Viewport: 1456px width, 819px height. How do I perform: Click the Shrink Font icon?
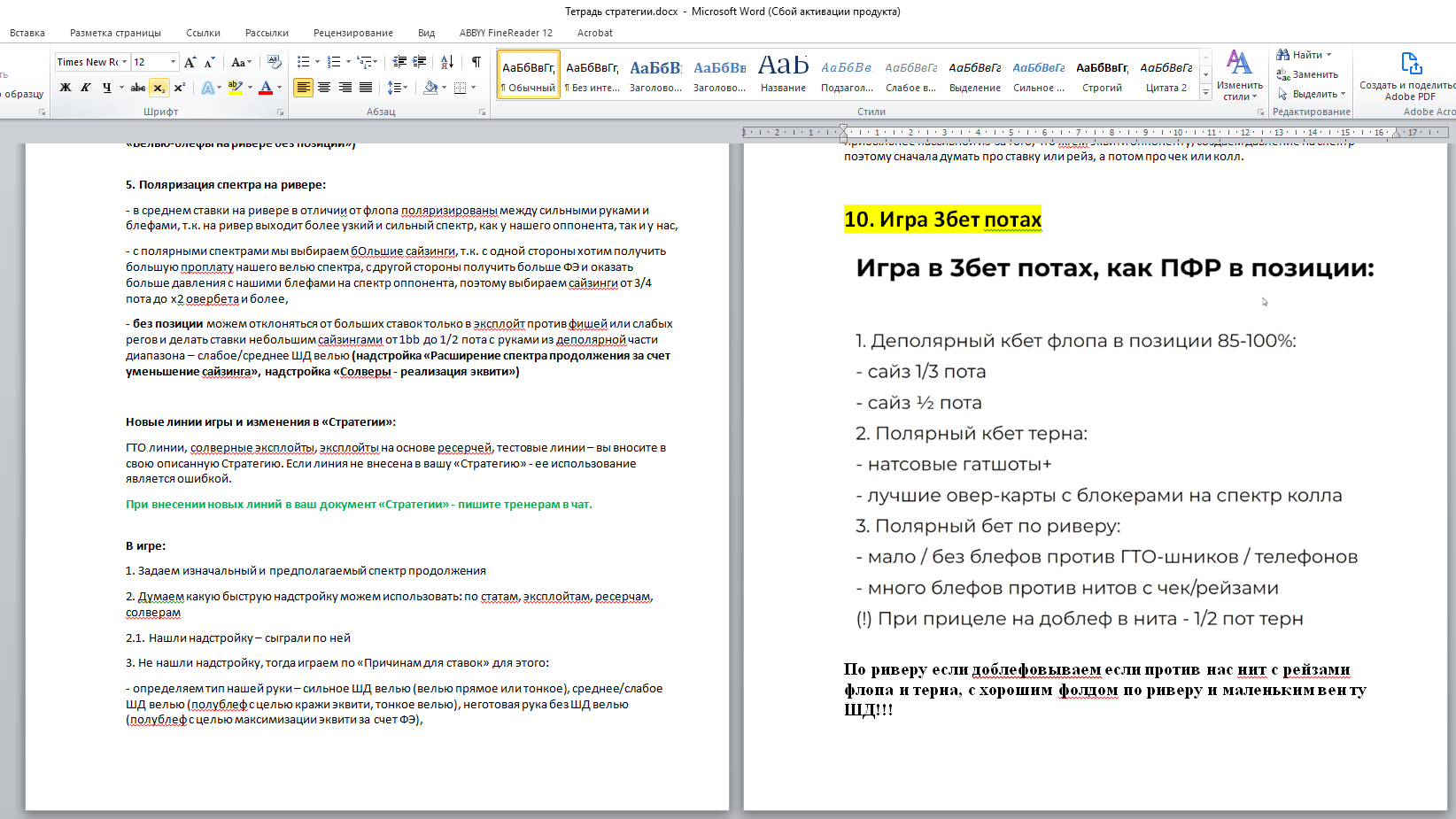[210, 62]
